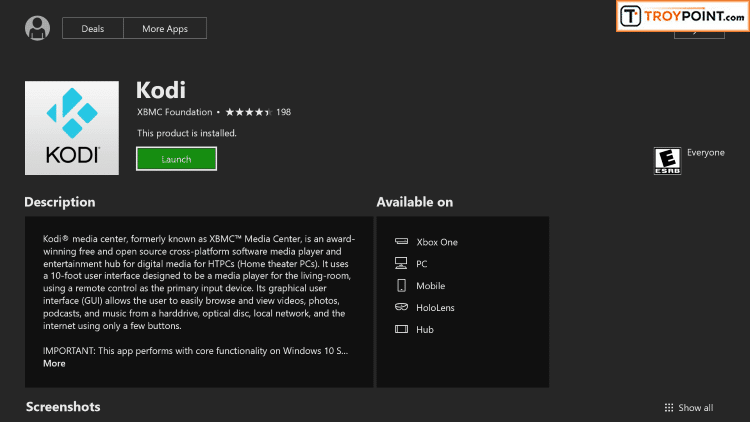Viewport: 750px width, 422px height.
Task: Click the Available on heading
Action: coord(415,202)
